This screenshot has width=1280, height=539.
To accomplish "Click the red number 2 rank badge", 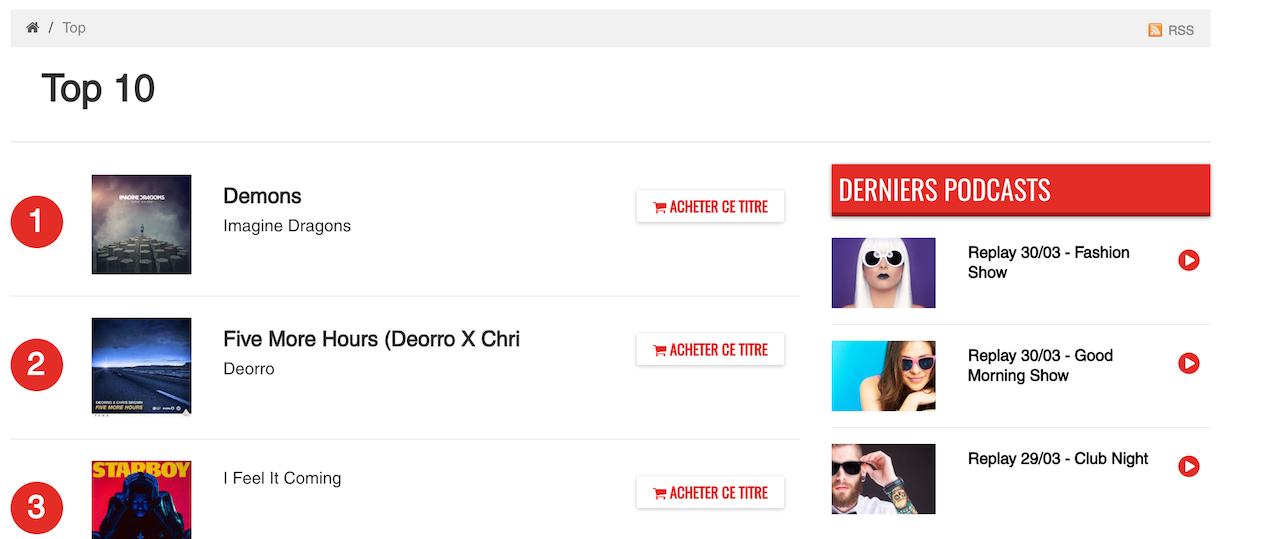I will 37,365.
